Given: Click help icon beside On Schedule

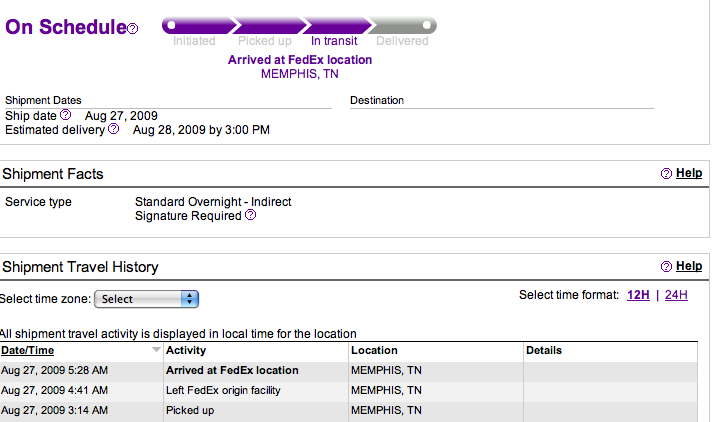Looking at the screenshot, I should (x=134, y=28).
